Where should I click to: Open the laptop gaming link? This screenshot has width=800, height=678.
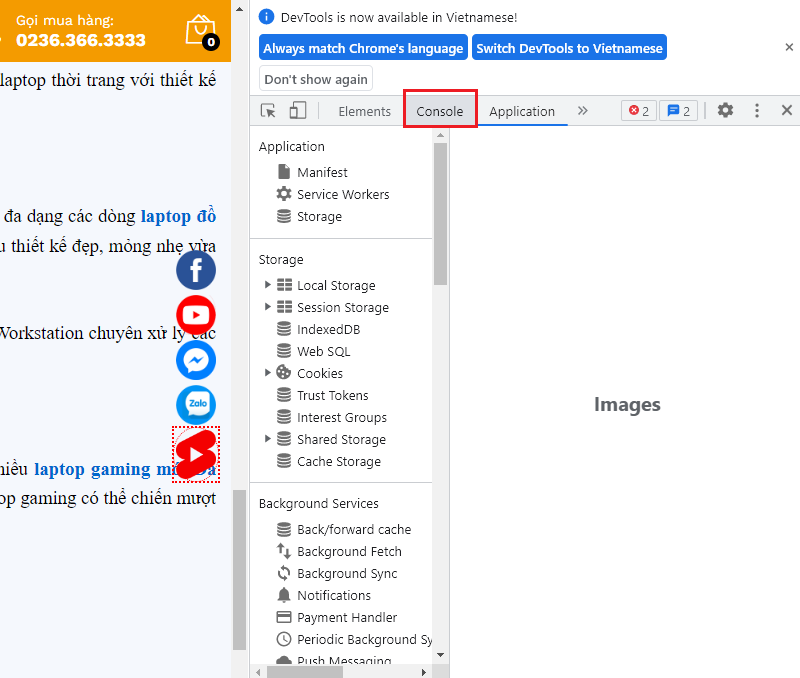(x=82, y=469)
